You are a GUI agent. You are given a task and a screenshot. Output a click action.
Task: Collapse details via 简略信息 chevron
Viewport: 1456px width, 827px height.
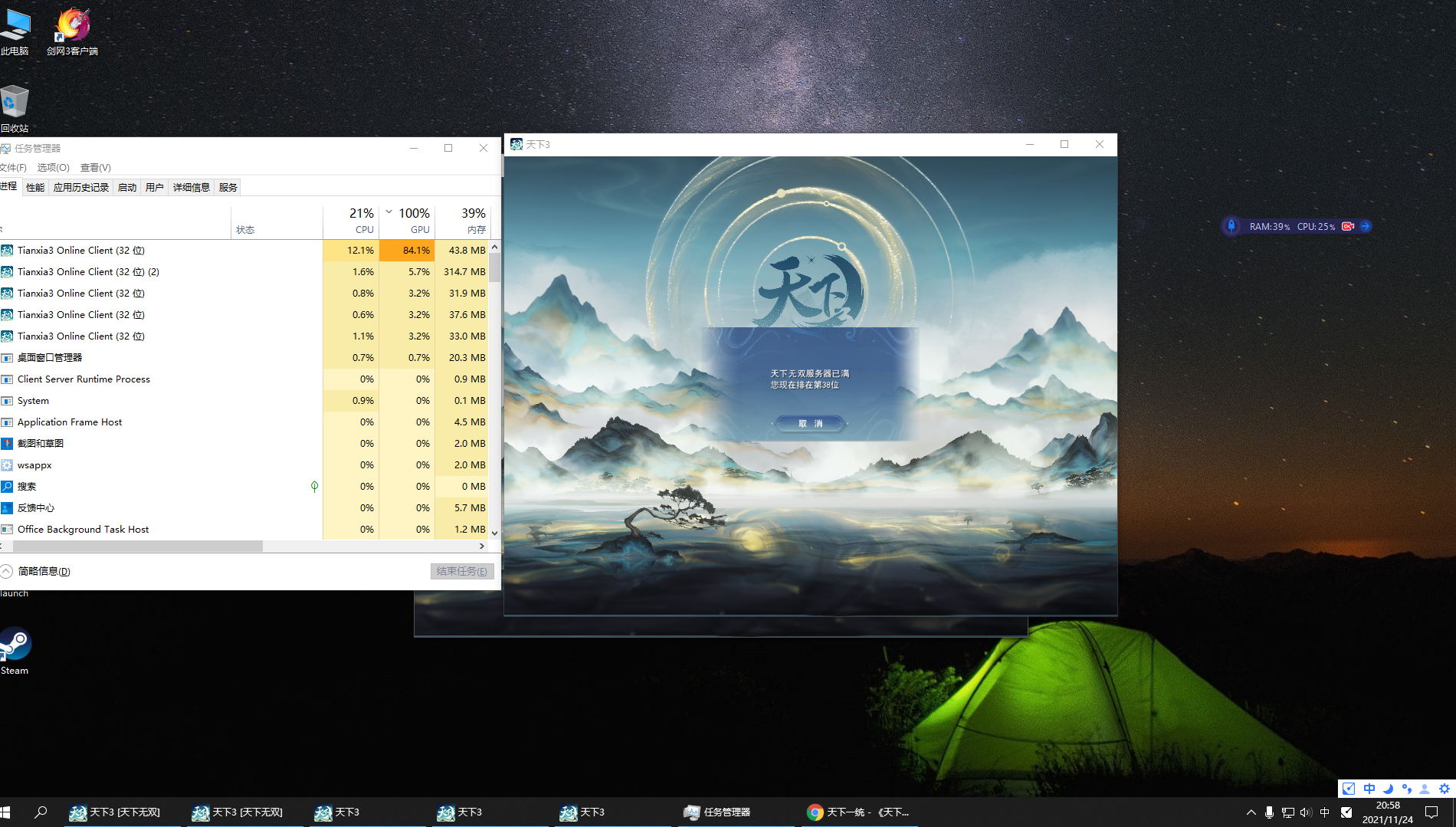pos(6,571)
